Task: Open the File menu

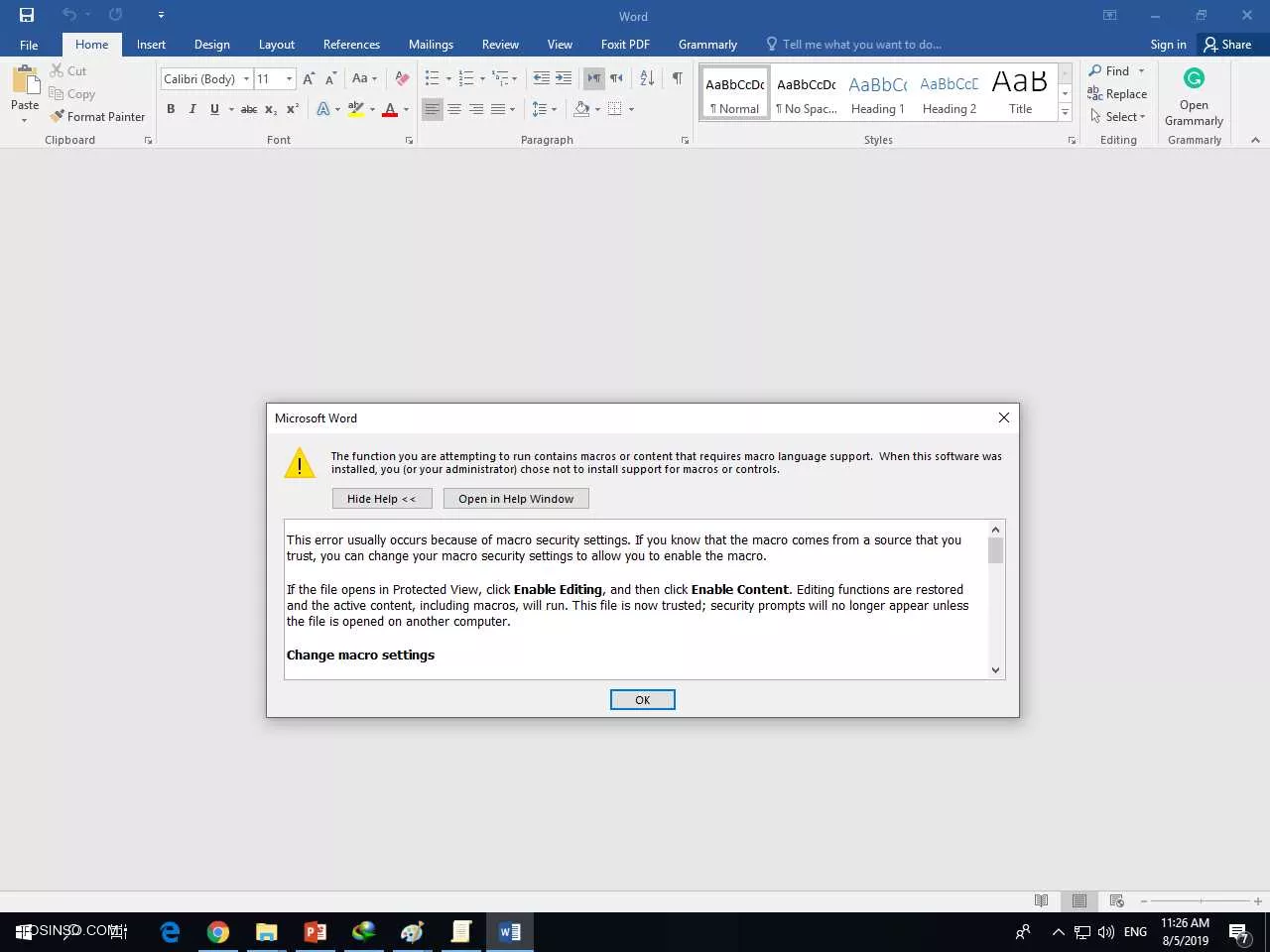Action: point(29,45)
